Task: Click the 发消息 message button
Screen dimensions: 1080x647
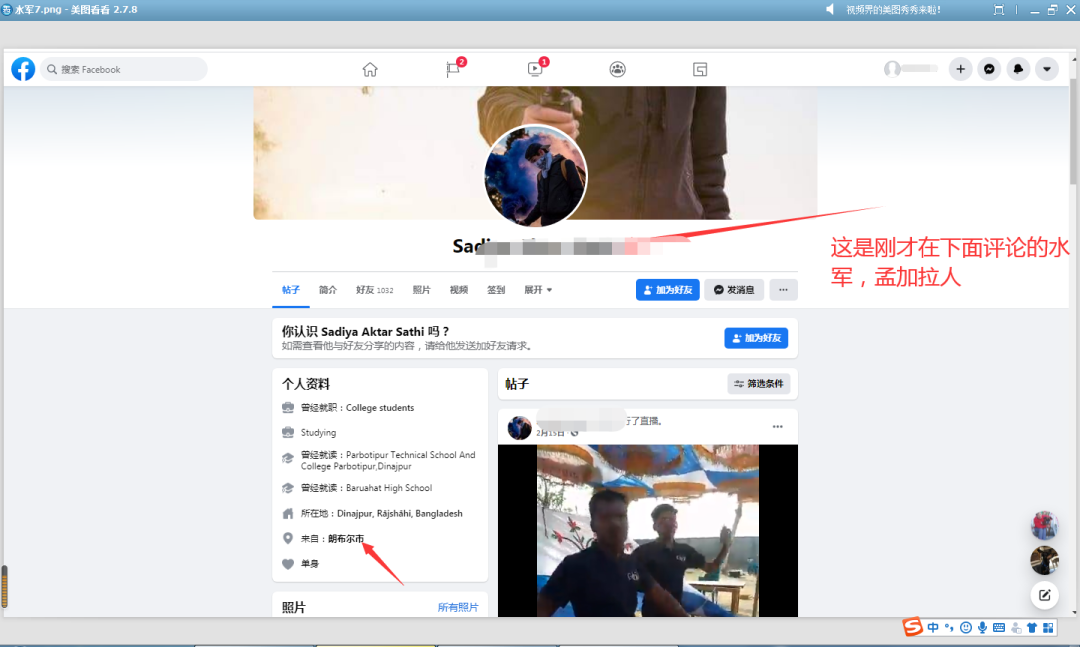Action: tap(734, 290)
